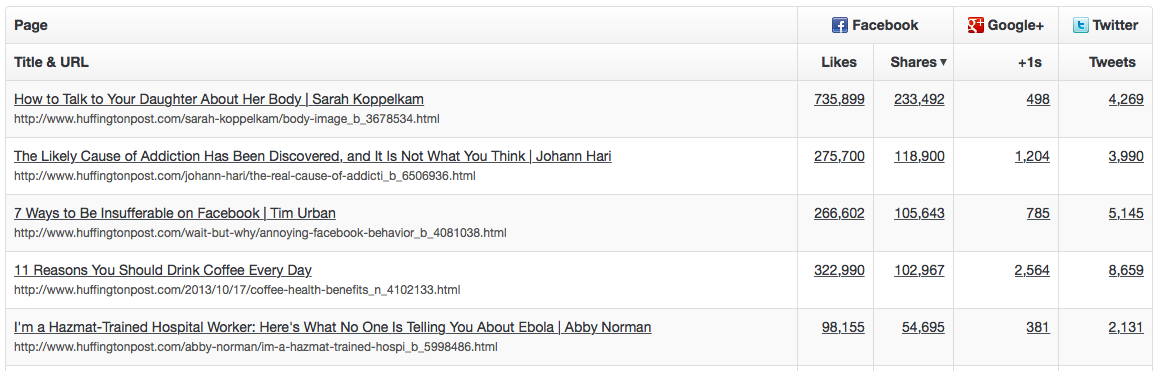Sort by +1s column header
The image size is (1159, 371).
[x=1030, y=62]
